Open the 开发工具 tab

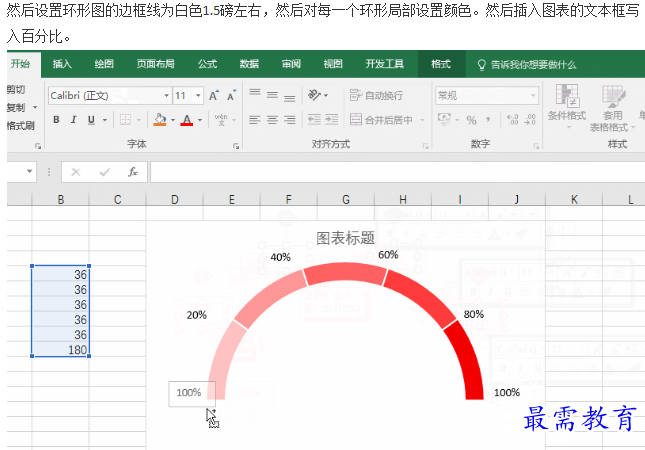coord(385,64)
